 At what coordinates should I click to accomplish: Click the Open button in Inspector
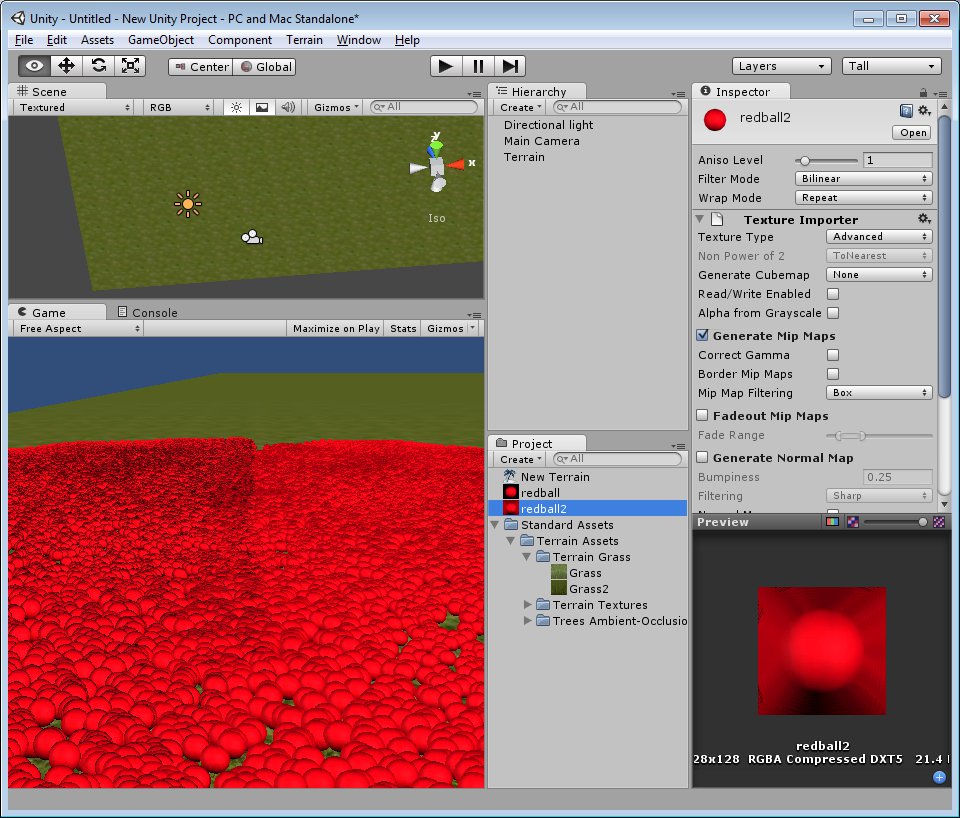(x=913, y=132)
